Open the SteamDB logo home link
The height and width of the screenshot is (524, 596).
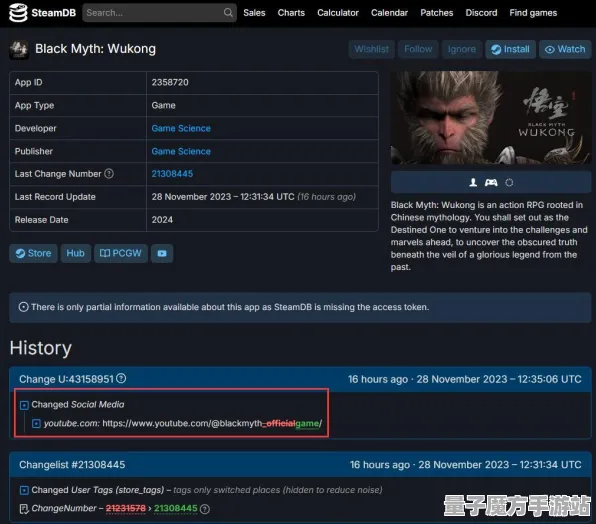click(x=43, y=13)
